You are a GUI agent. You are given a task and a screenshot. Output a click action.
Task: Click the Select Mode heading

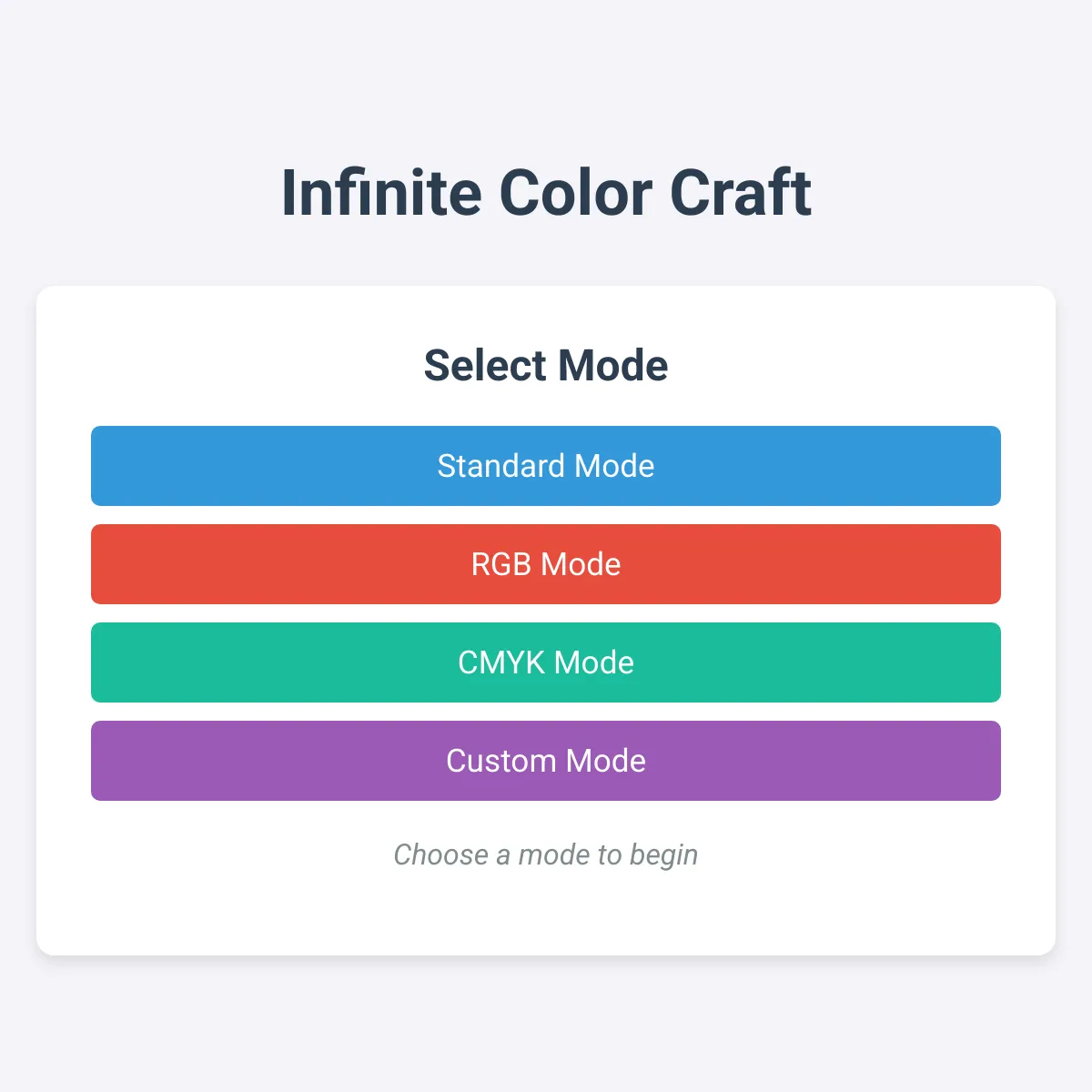(x=545, y=364)
